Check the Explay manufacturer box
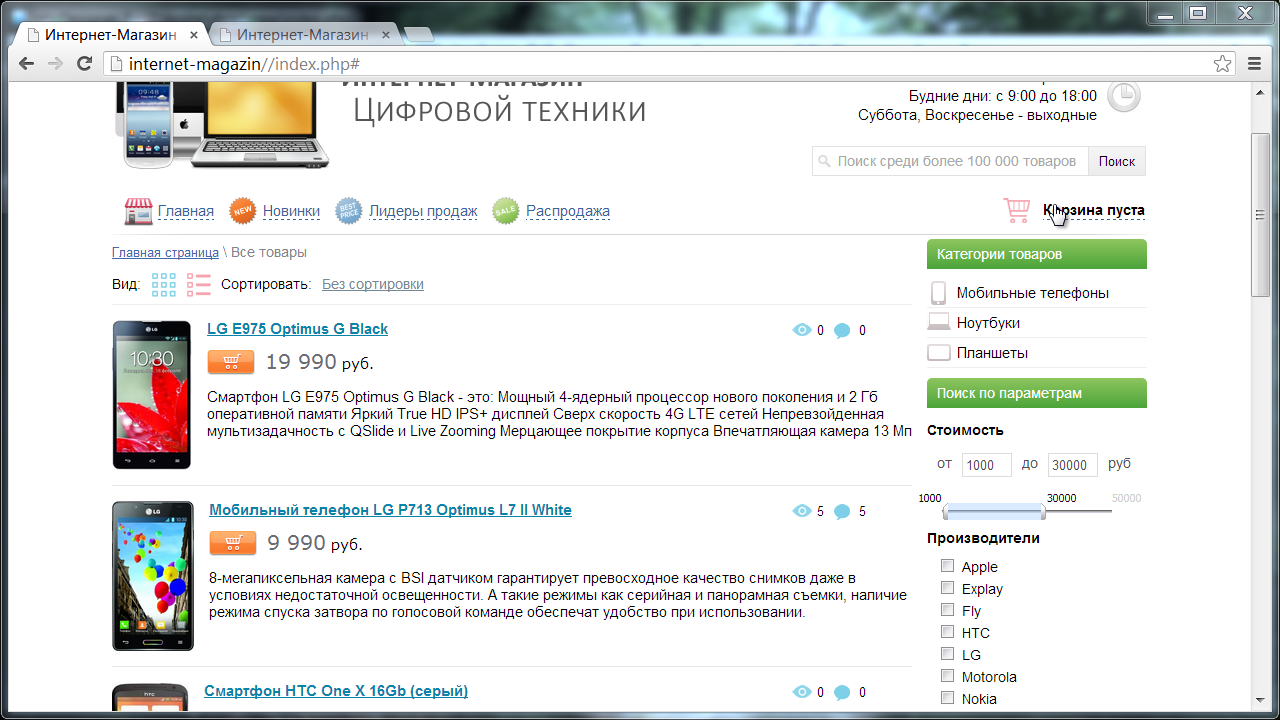The height and width of the screenshot is (720, 1280). pyautogui.click(x=948, y=588)
